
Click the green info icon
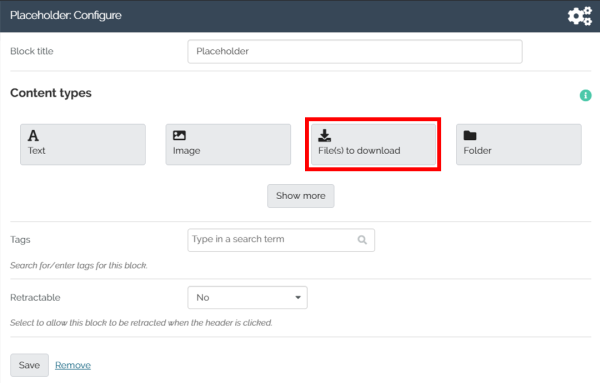(585, 95)
